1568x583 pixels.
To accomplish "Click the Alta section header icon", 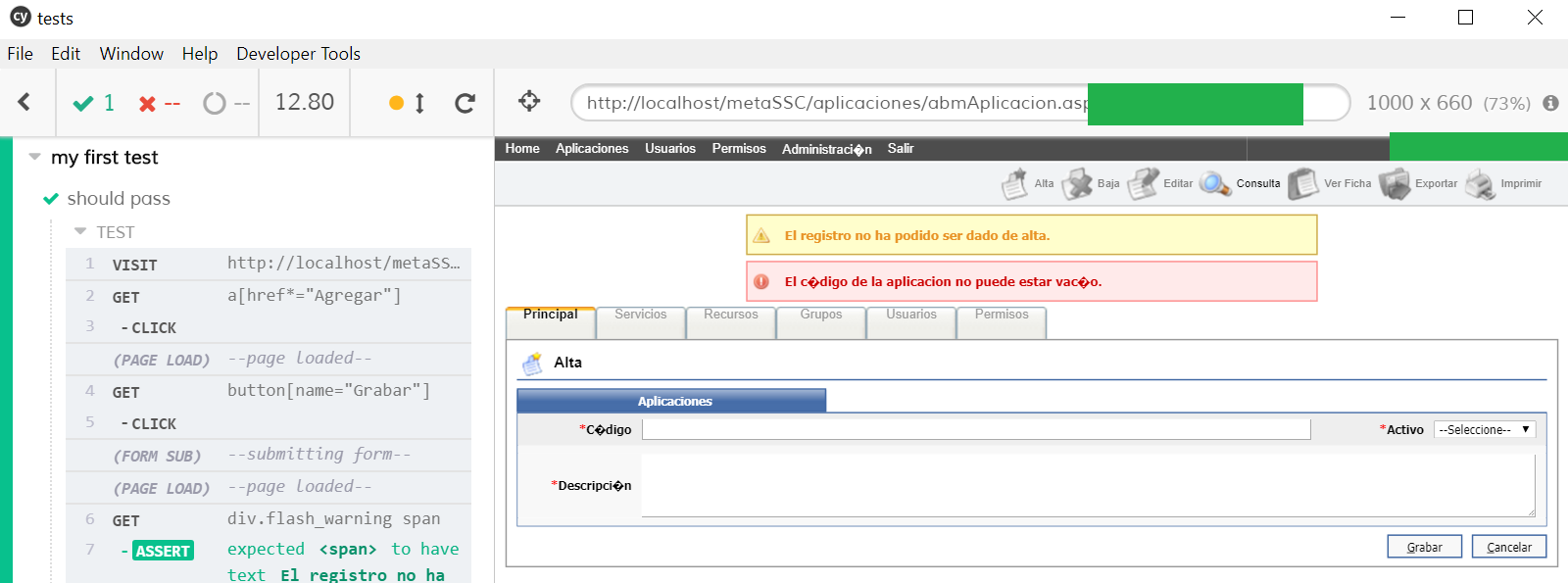I will tap(532, 364).
